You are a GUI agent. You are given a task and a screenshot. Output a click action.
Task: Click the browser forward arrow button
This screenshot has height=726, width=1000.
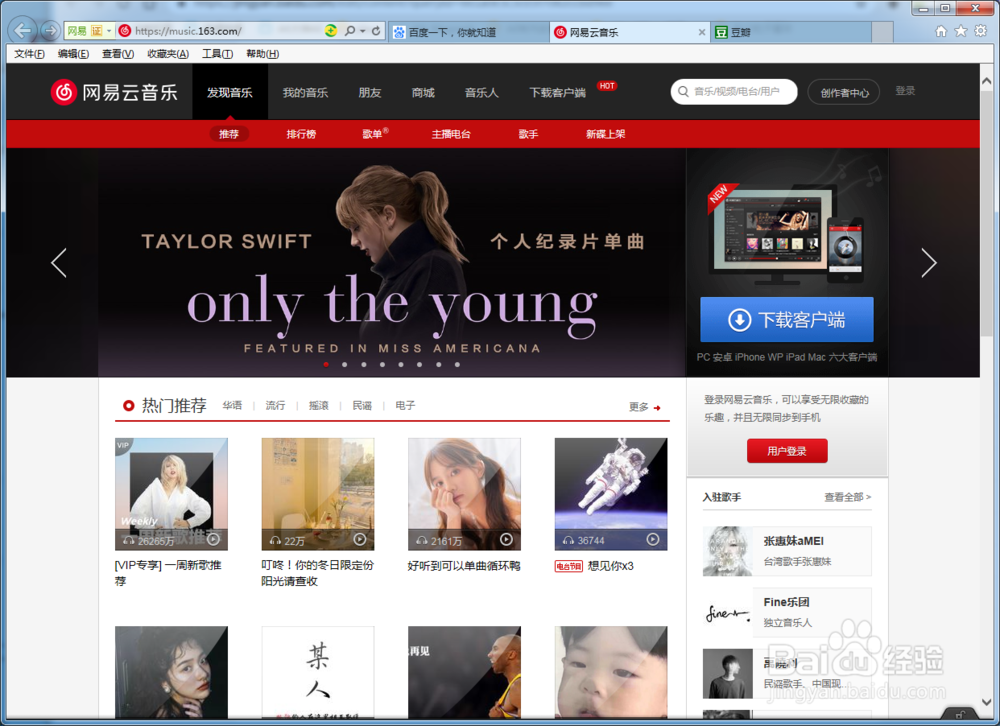(49, 30)
